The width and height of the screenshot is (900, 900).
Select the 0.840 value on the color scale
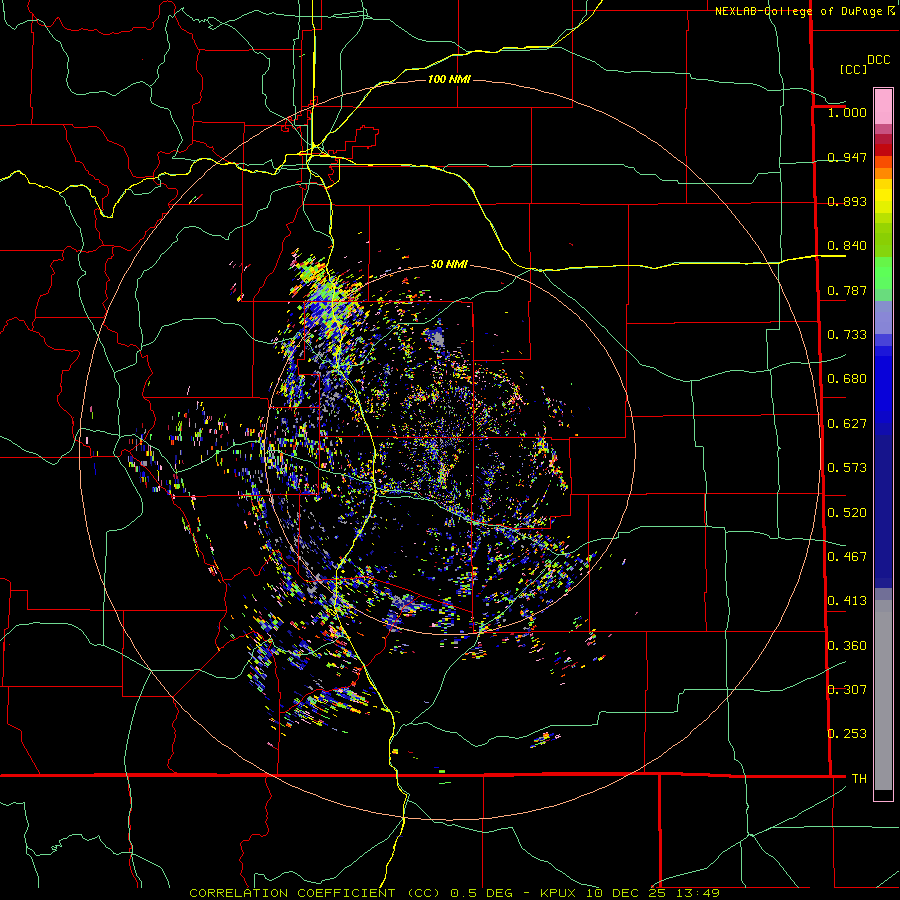tap(847, 246)
